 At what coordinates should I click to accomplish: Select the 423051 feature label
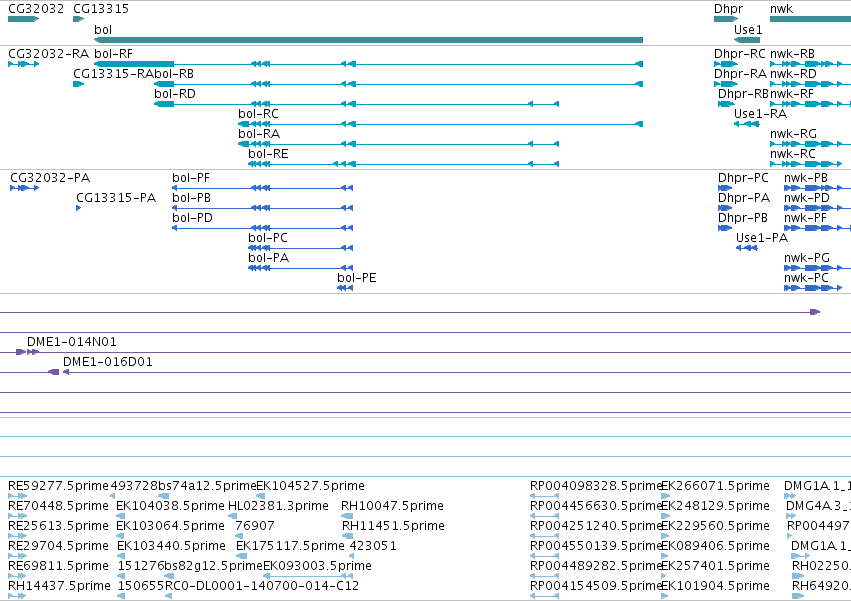tap(373, 546)
